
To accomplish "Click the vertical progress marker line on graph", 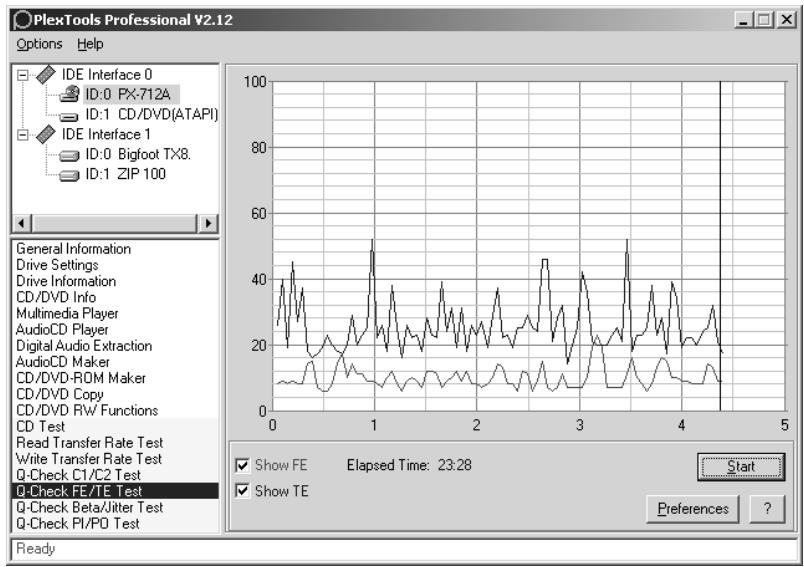I will 720,246.
